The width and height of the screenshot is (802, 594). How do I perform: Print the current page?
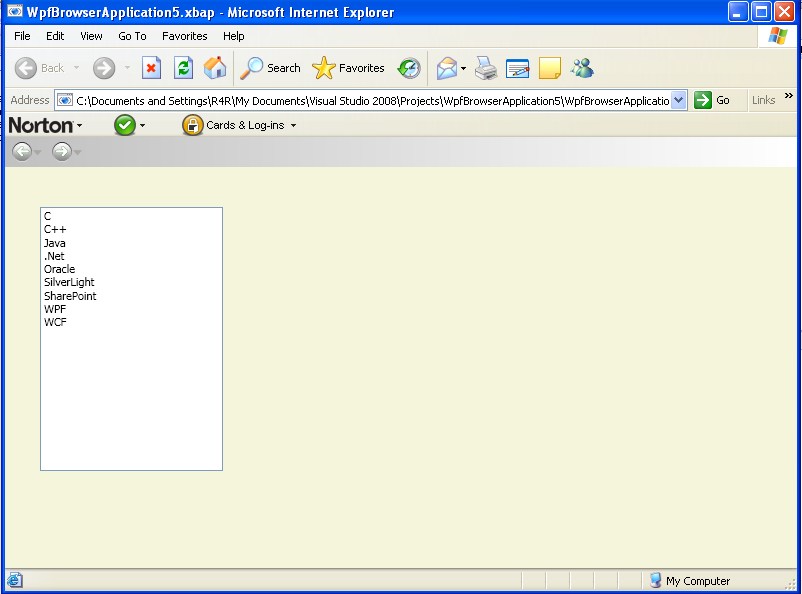pos(486,68)
